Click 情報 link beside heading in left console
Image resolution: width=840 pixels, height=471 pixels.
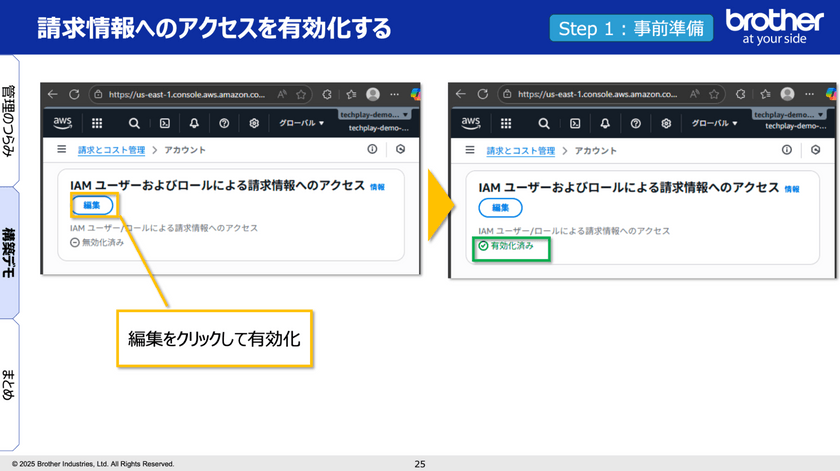click(377, 187)
